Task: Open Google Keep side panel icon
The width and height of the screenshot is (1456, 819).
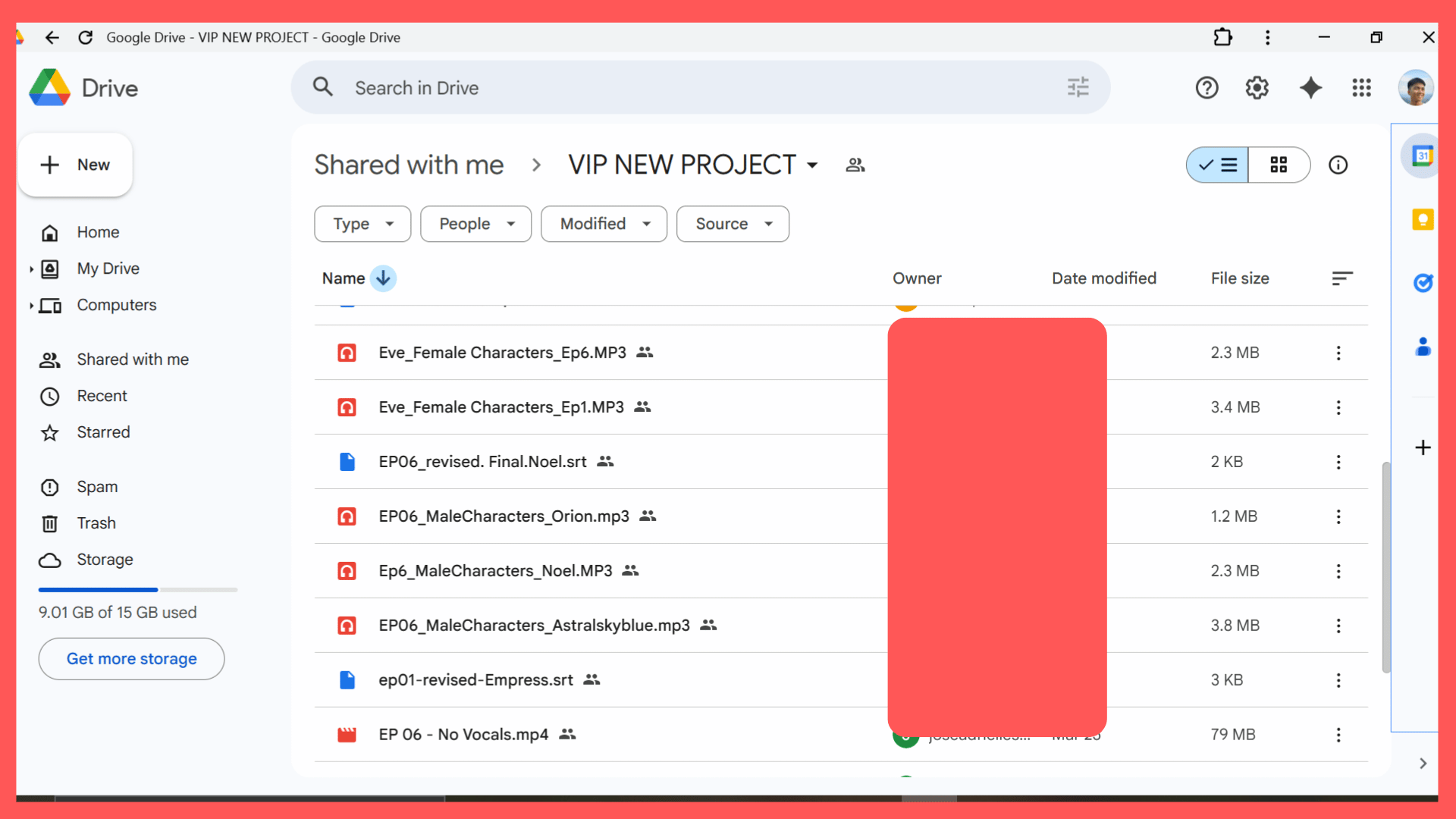Action: coord(1422,220)
